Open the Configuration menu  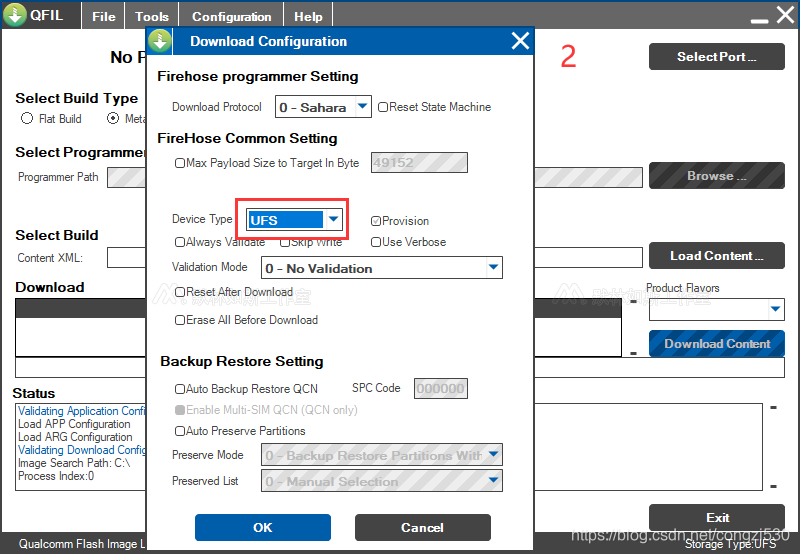point(232,17)
